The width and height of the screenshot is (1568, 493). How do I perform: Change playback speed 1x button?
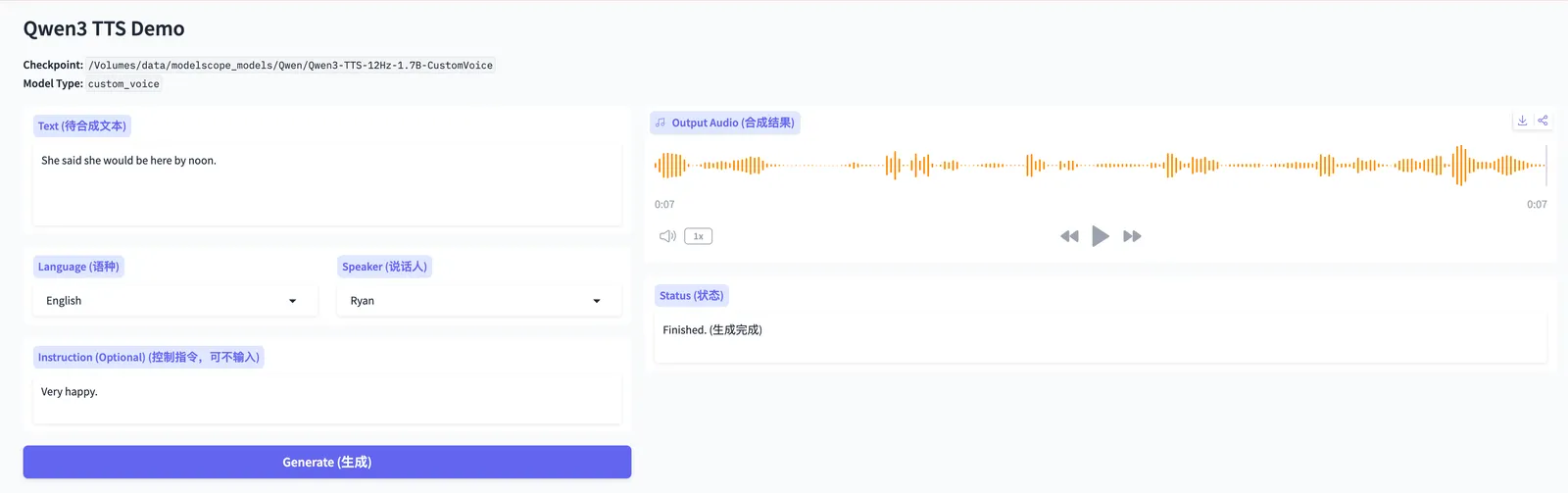(x=698, y=236)
